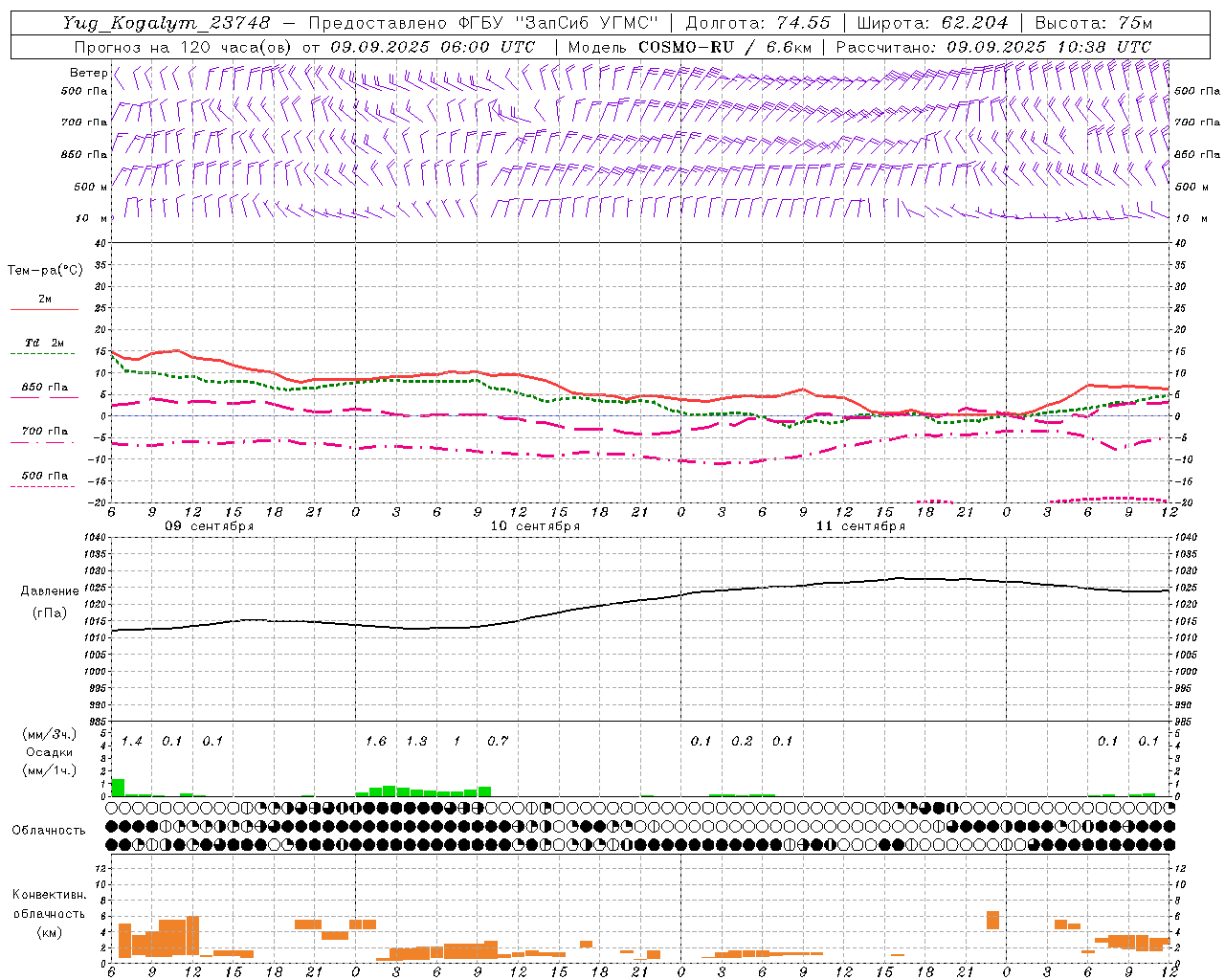Click the pink dotted legend line under the '500 гПа' temperature legend entry
The height and width of the screenshot is (980, 1225).
pos(44,487)
